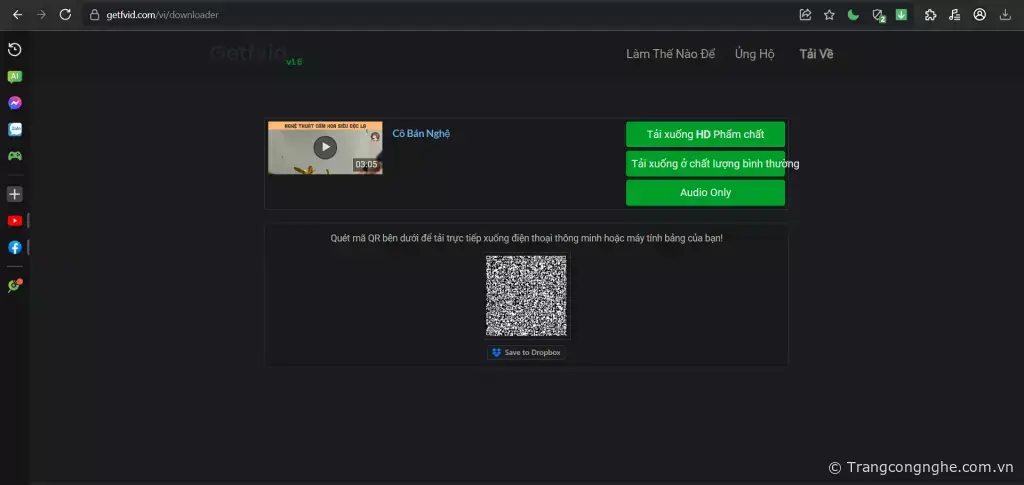Click the "Audio Only" download button
The image size is (1024, 485).
(705, 193)
